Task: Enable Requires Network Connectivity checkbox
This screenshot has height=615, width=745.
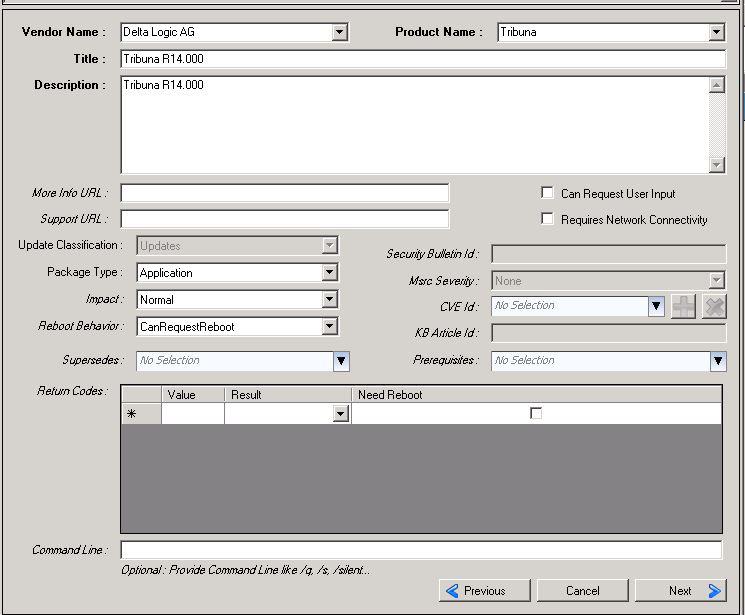Action: pos(547,219)
